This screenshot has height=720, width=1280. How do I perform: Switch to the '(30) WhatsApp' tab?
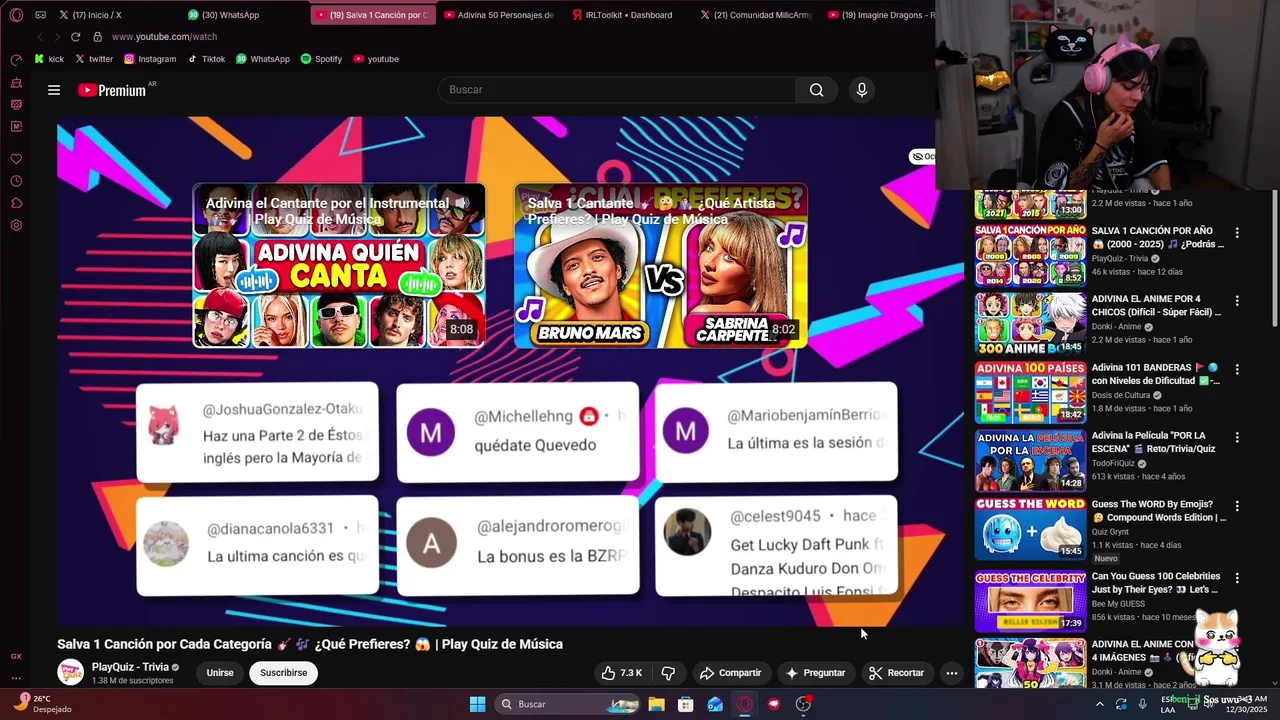(x=246, y=15)
